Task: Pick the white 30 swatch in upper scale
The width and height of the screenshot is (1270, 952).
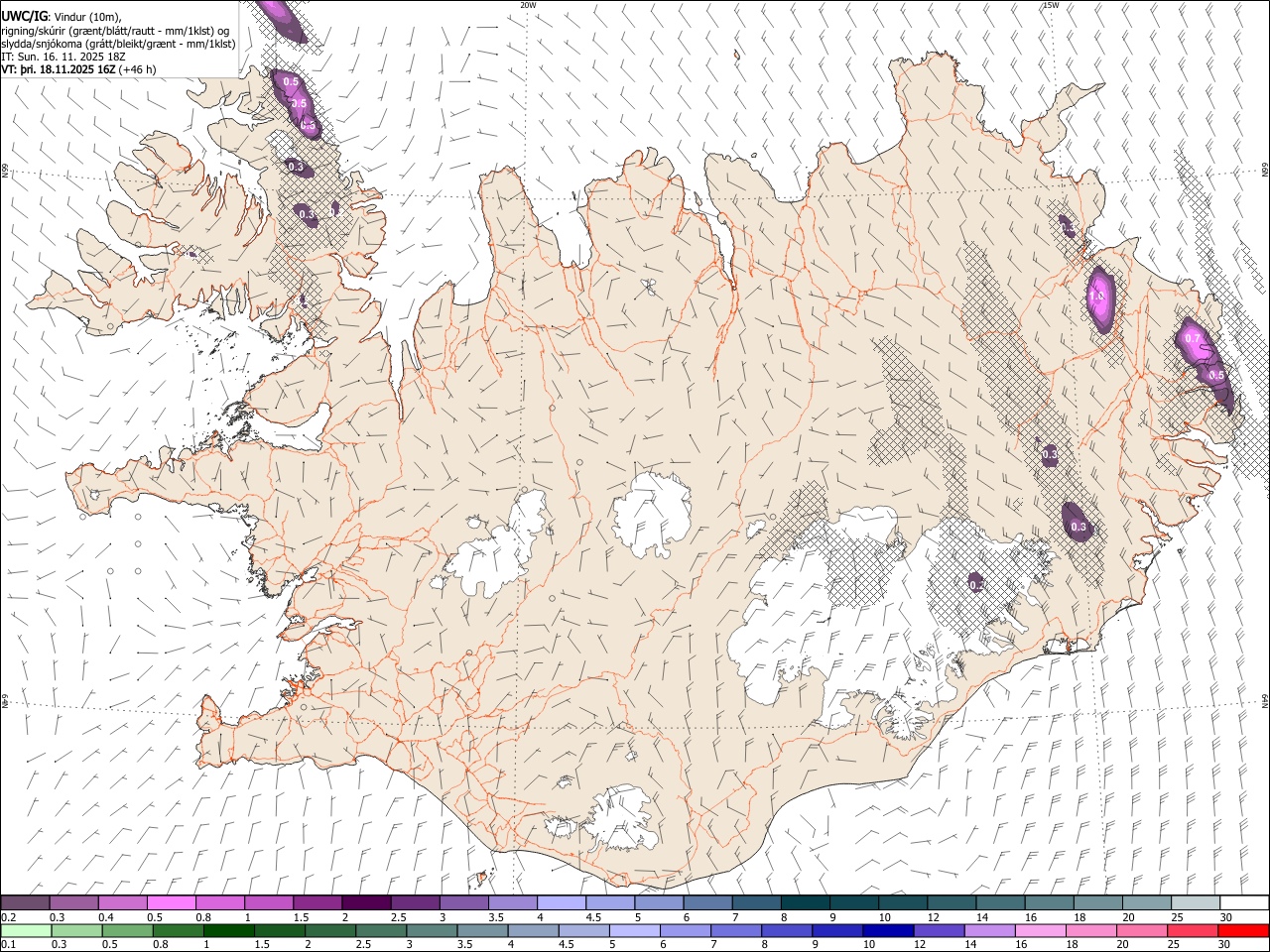Action: pos(1244,903)
